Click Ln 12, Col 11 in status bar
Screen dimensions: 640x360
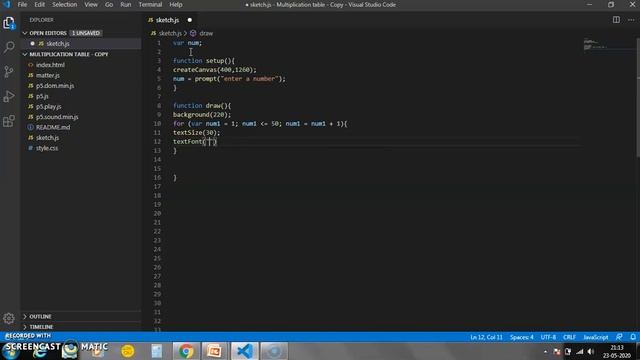point(486,337)
